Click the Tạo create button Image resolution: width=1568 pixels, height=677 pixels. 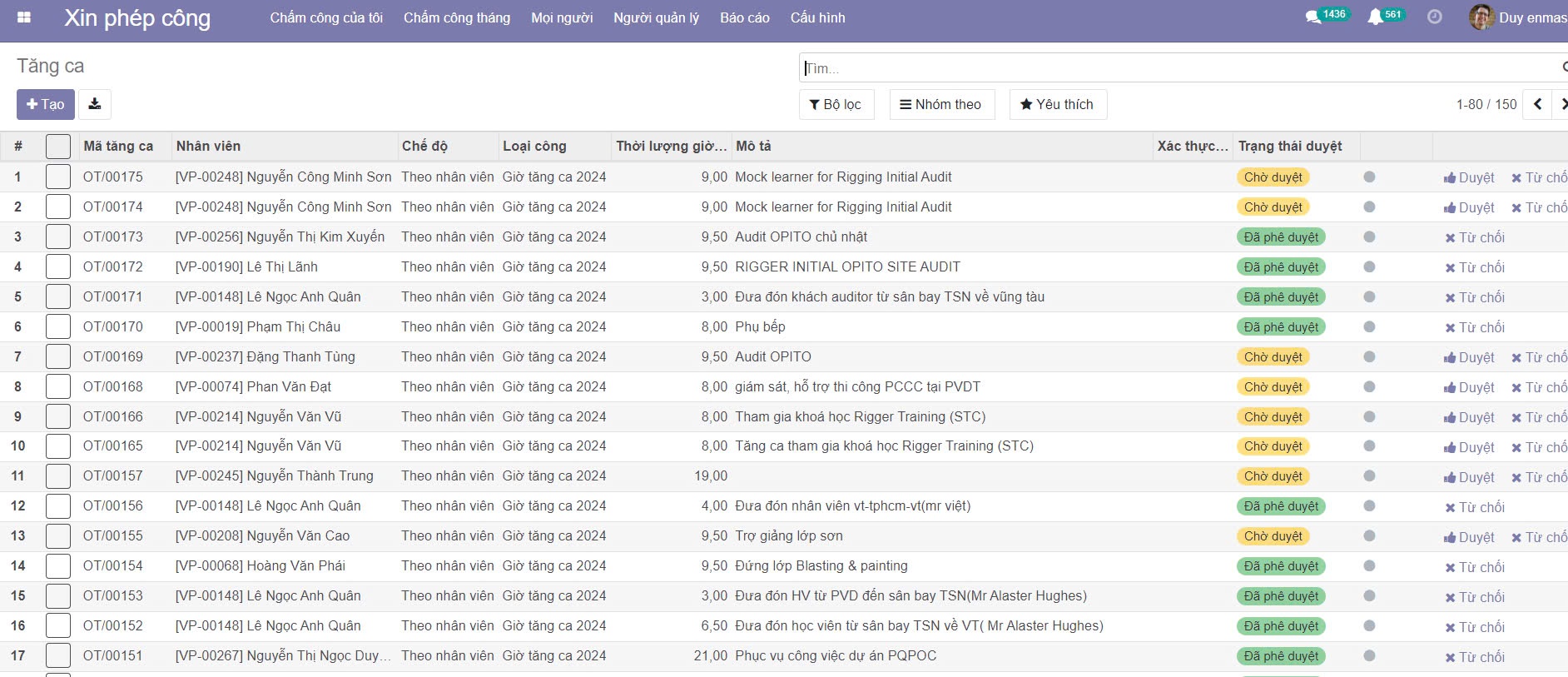pos(46,104)
